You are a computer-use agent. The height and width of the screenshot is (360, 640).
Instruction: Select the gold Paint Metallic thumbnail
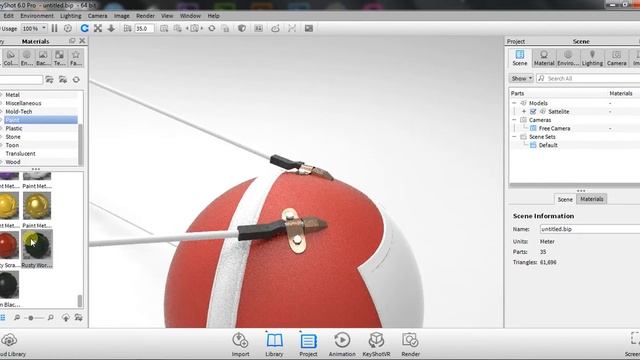coord(37,206)
